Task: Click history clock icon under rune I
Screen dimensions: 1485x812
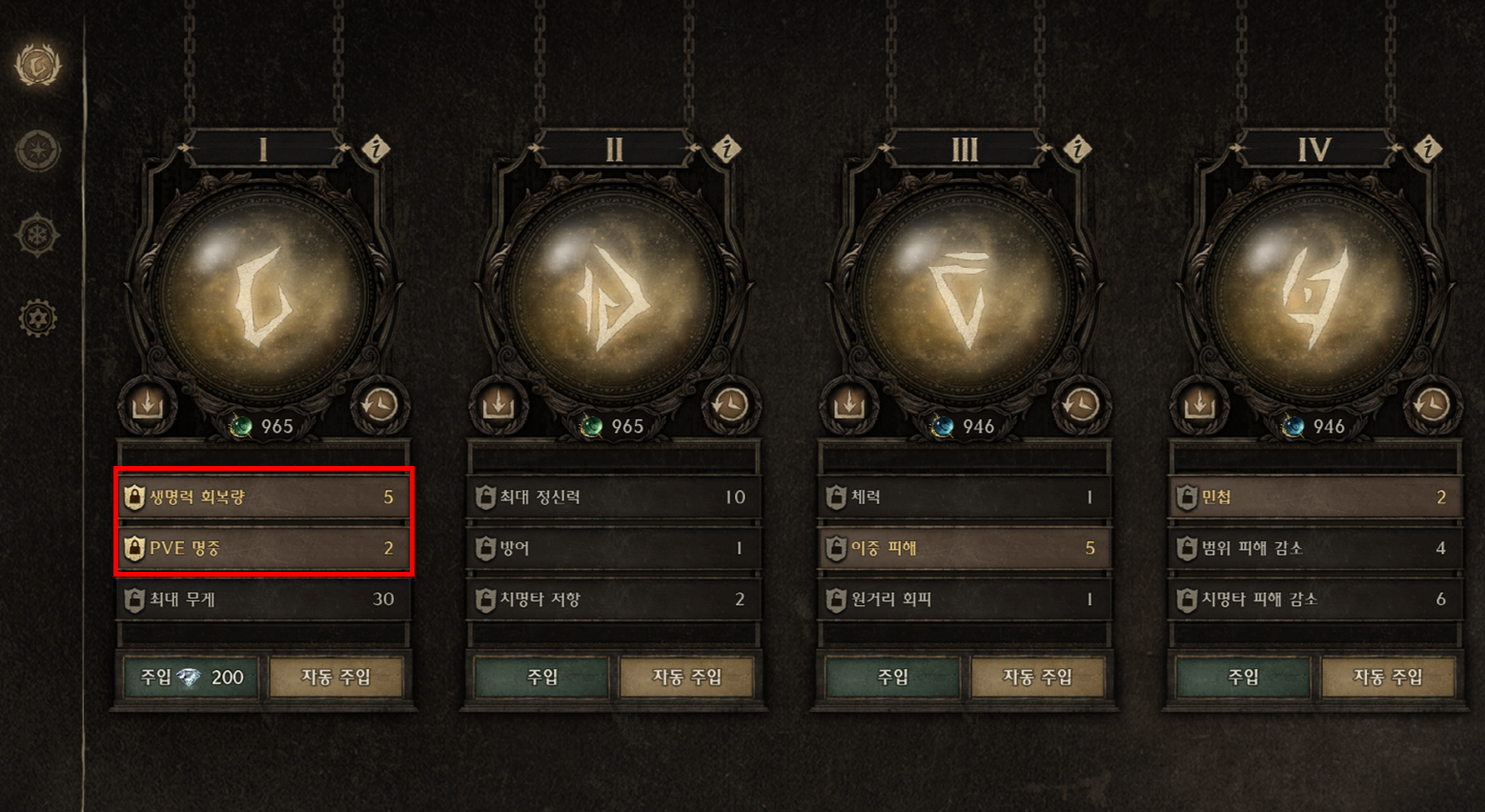Action: point(378,405)
